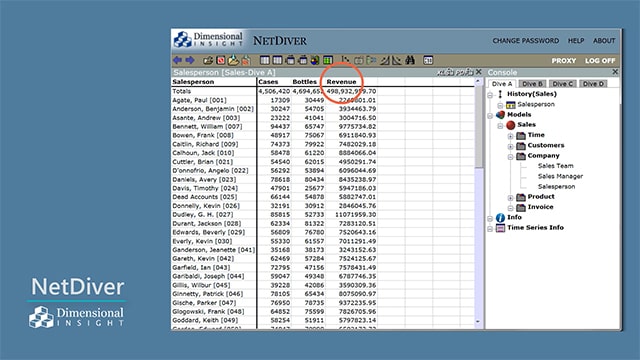Switch to the Dive A tab
The height and width of the screenshot is (360, 640).
(502, 84)
